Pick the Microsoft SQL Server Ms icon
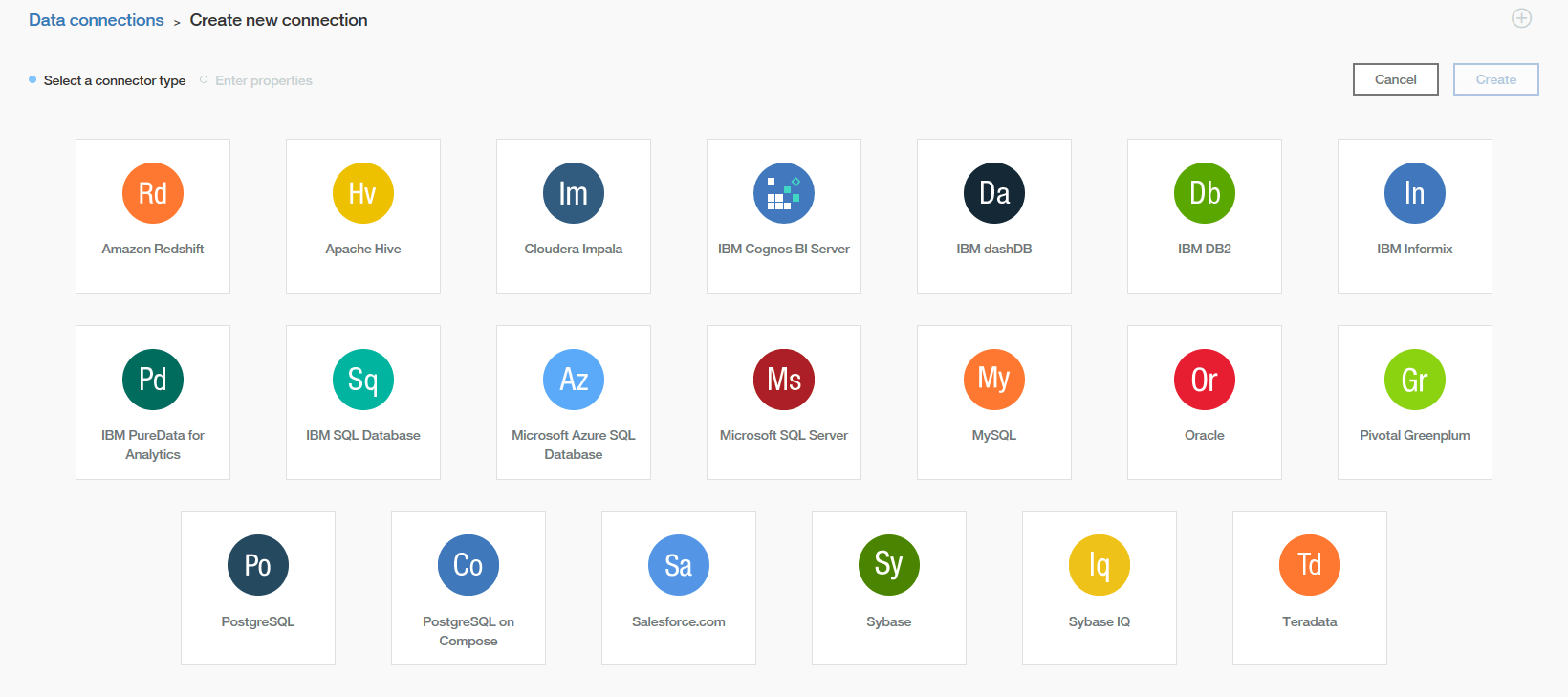This screenshot has height=697, width=1568. pyautogui.click(x=784, y=380)
